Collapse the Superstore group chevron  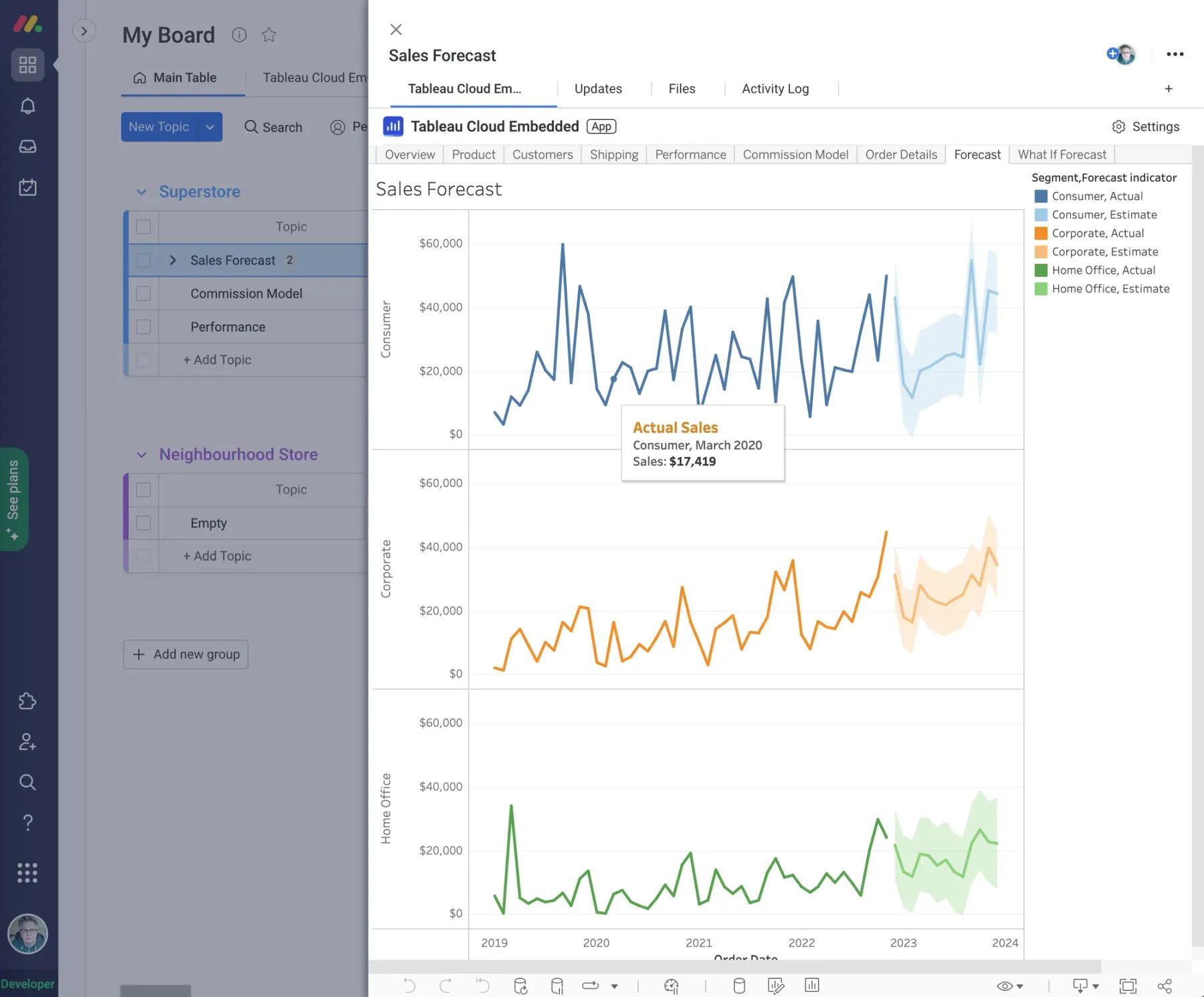point(141,192)
